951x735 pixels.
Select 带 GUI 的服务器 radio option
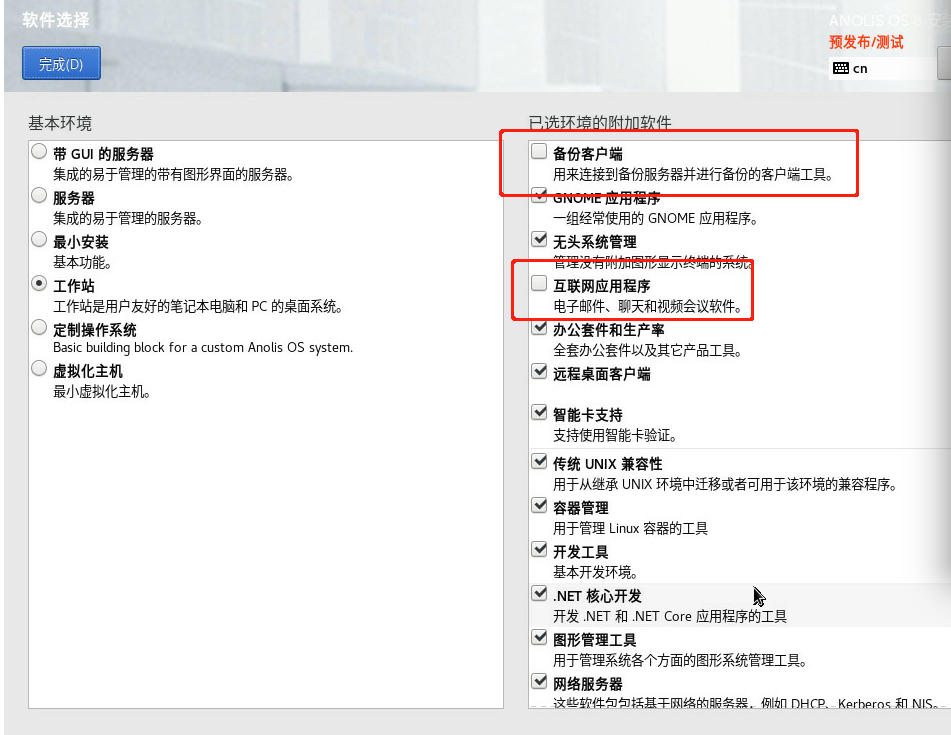click(x=39, y=153)
